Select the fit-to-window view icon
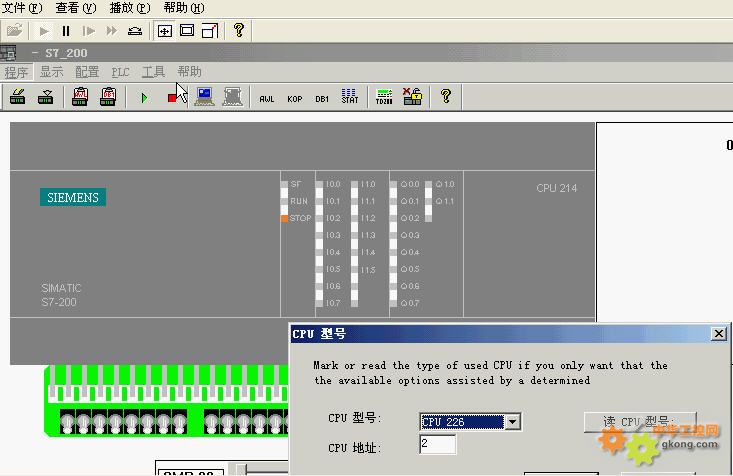This screenshot has height=476, width=733. pos(165,31)
